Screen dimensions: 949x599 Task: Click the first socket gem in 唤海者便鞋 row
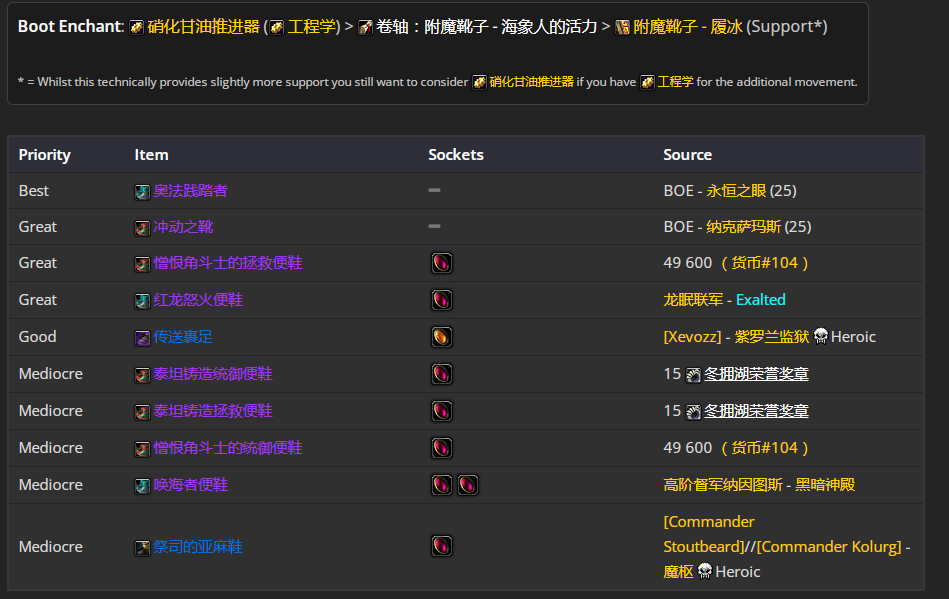(442, 485)
